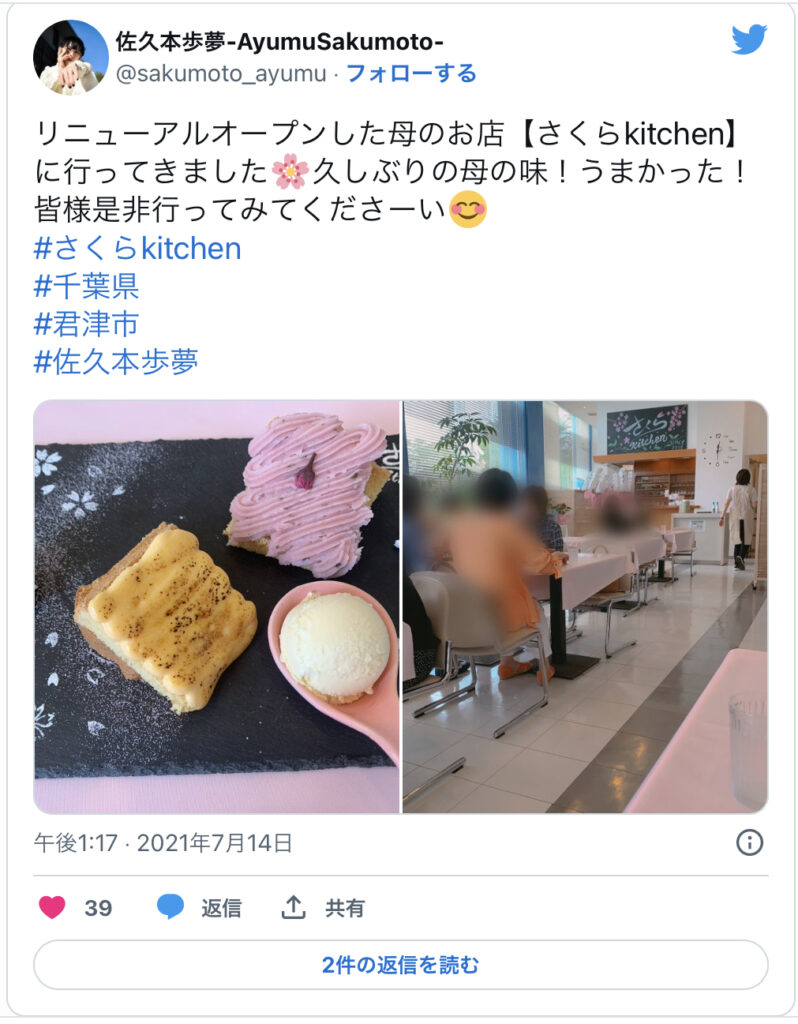Open the tweet info circle icon
798x1024 pixels.
pyautogui.click(x=749, y=842)
